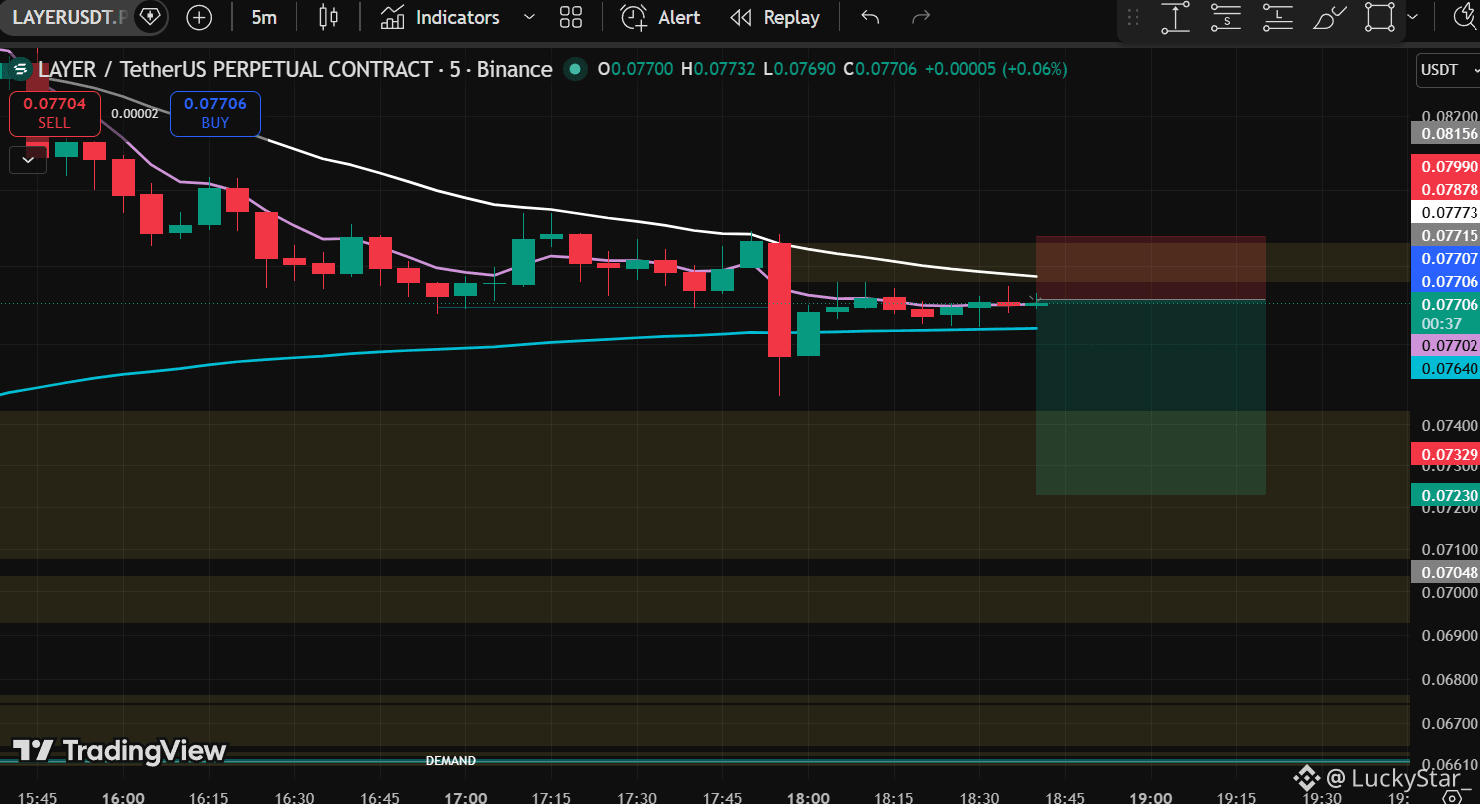Screen dimensions: 1480x804
Task: Select the rectangle drawing tool
Action: [x=1380, y=17]
